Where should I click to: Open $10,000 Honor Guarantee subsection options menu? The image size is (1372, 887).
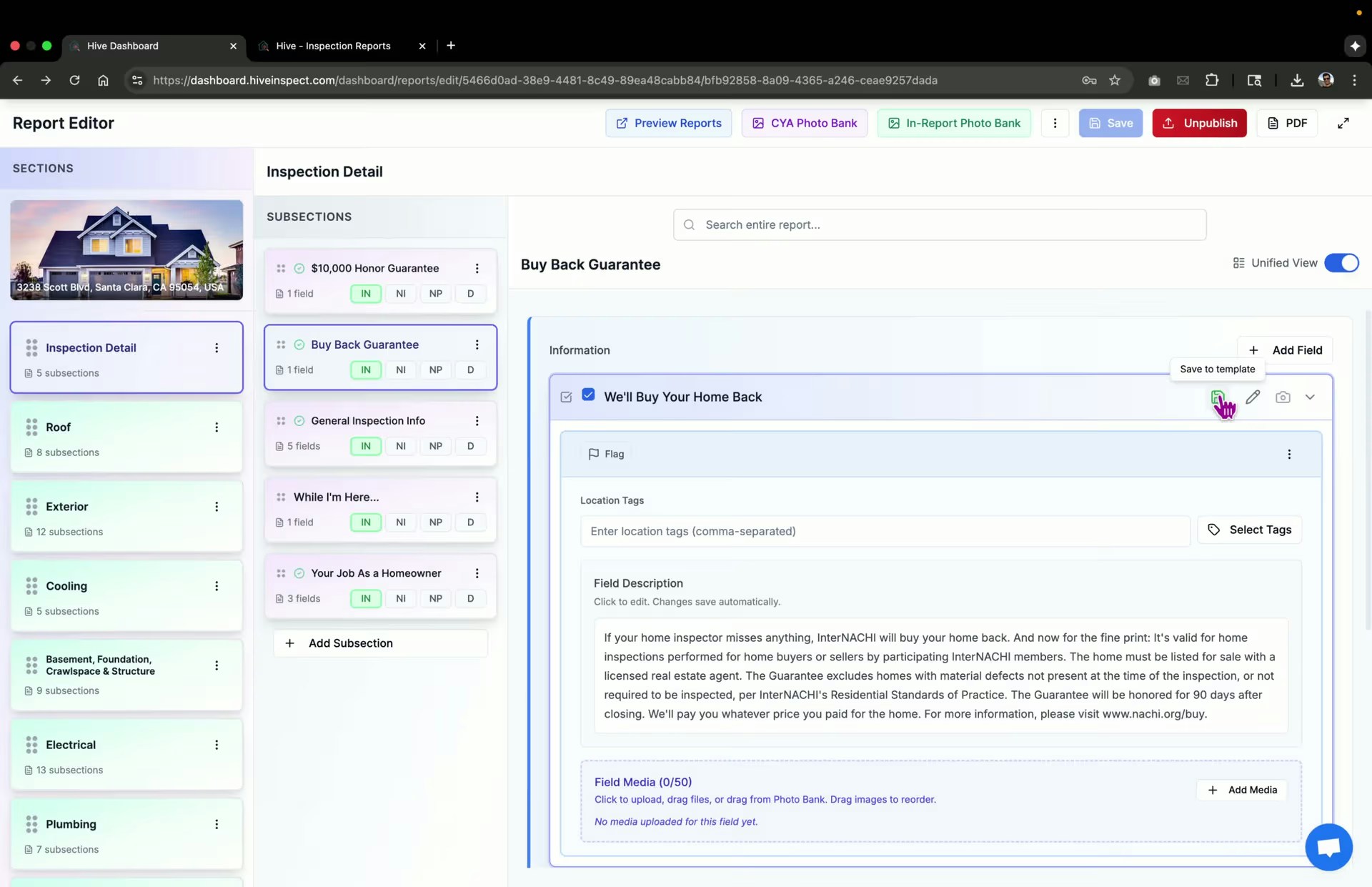point(477,268)
